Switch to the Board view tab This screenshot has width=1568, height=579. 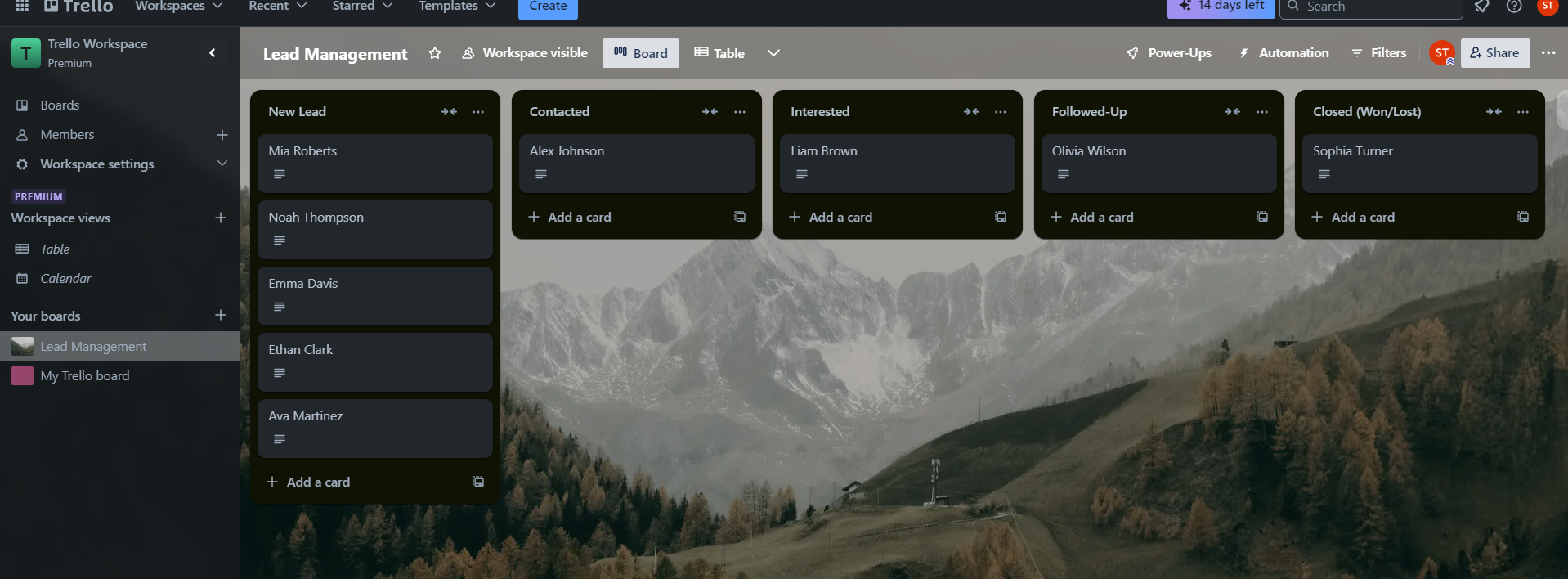point(641,53)
